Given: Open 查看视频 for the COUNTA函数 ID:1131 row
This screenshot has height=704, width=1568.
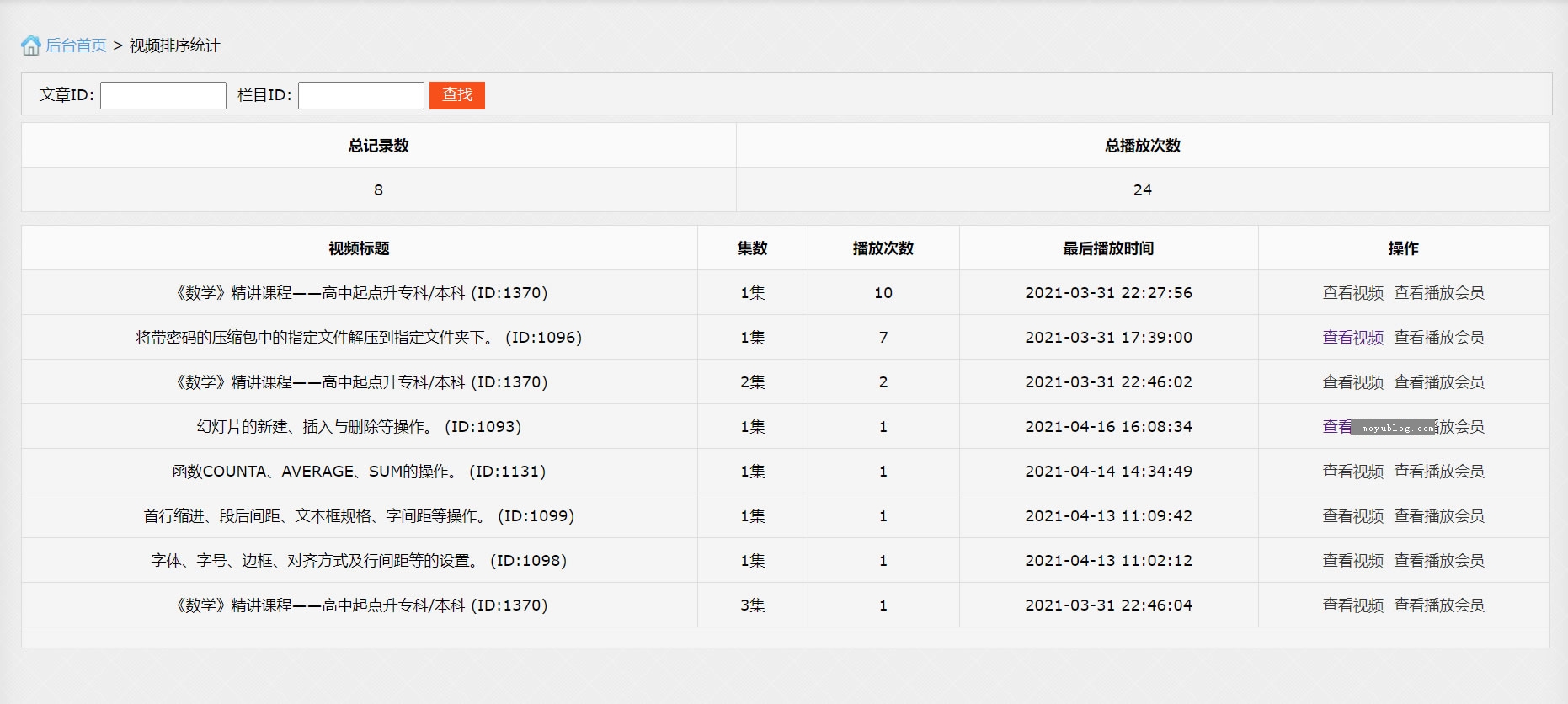Looking at the screenshot, I should (x=1352, y=472).
